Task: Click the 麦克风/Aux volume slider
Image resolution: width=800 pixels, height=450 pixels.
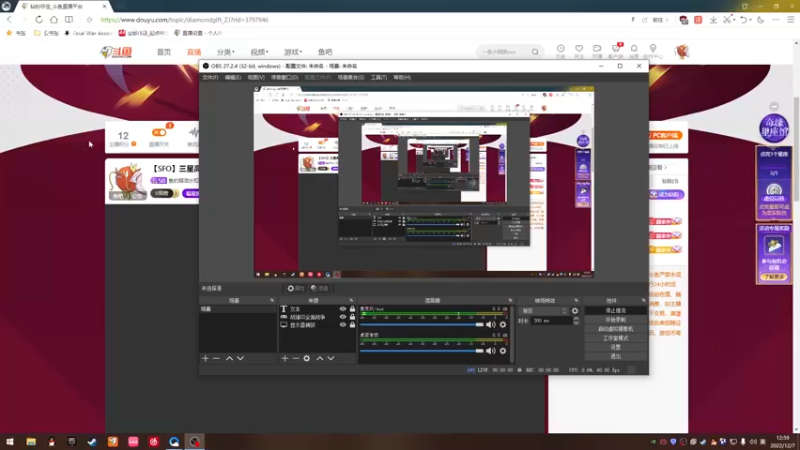Action: pos(422,324)
